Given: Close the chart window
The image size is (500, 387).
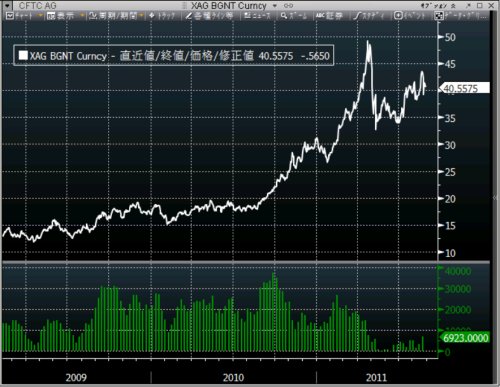Looking at the screenshot, I should pyautogui.click(x=491, y=6).
